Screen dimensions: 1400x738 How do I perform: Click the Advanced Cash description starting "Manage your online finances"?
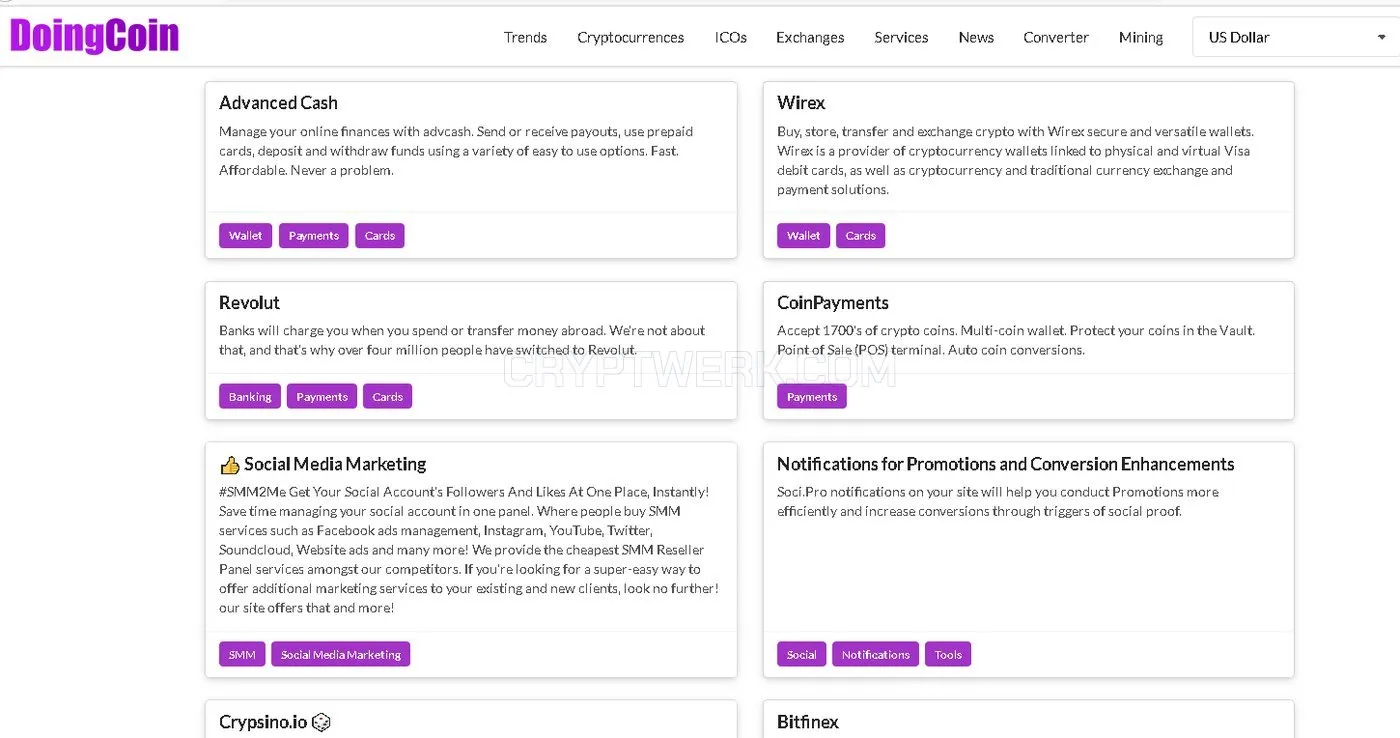click(x=456, y=151)
